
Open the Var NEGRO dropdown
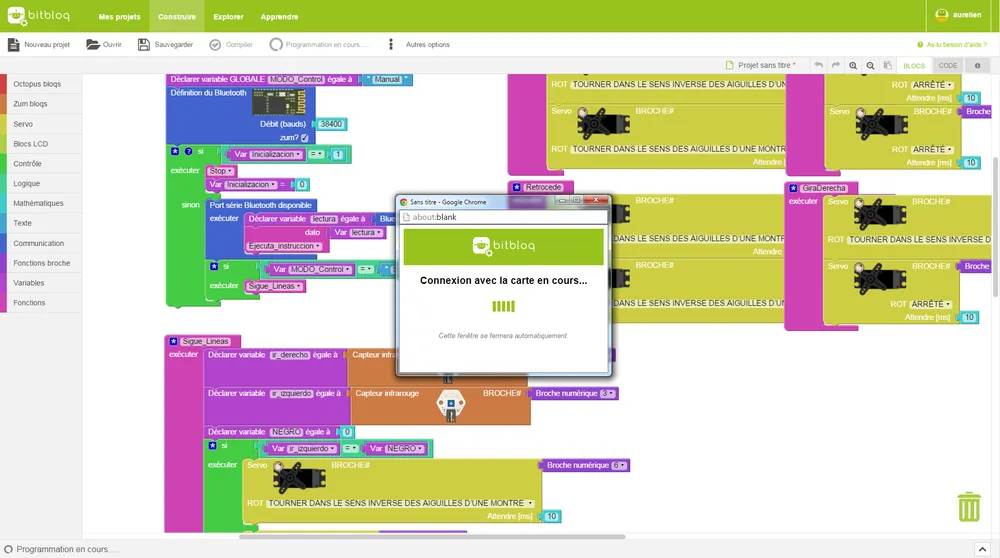tap(404, 449)
